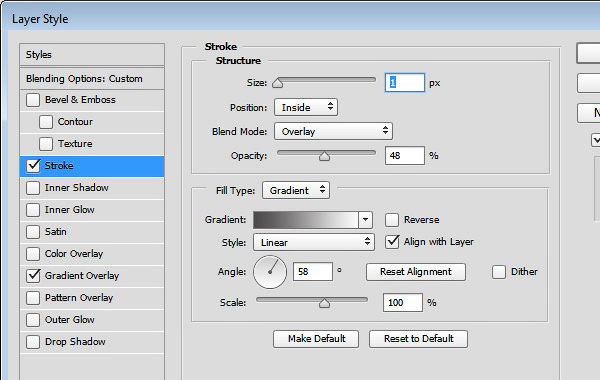Open the gradient picker arrow

(x=365, y=220)
